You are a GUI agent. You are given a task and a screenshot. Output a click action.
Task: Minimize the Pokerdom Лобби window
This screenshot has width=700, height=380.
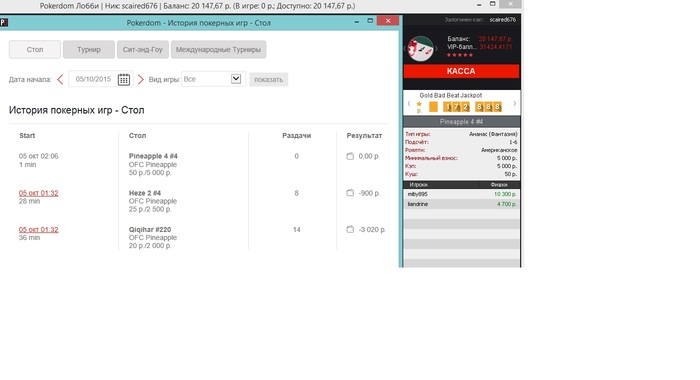(479, 4)
